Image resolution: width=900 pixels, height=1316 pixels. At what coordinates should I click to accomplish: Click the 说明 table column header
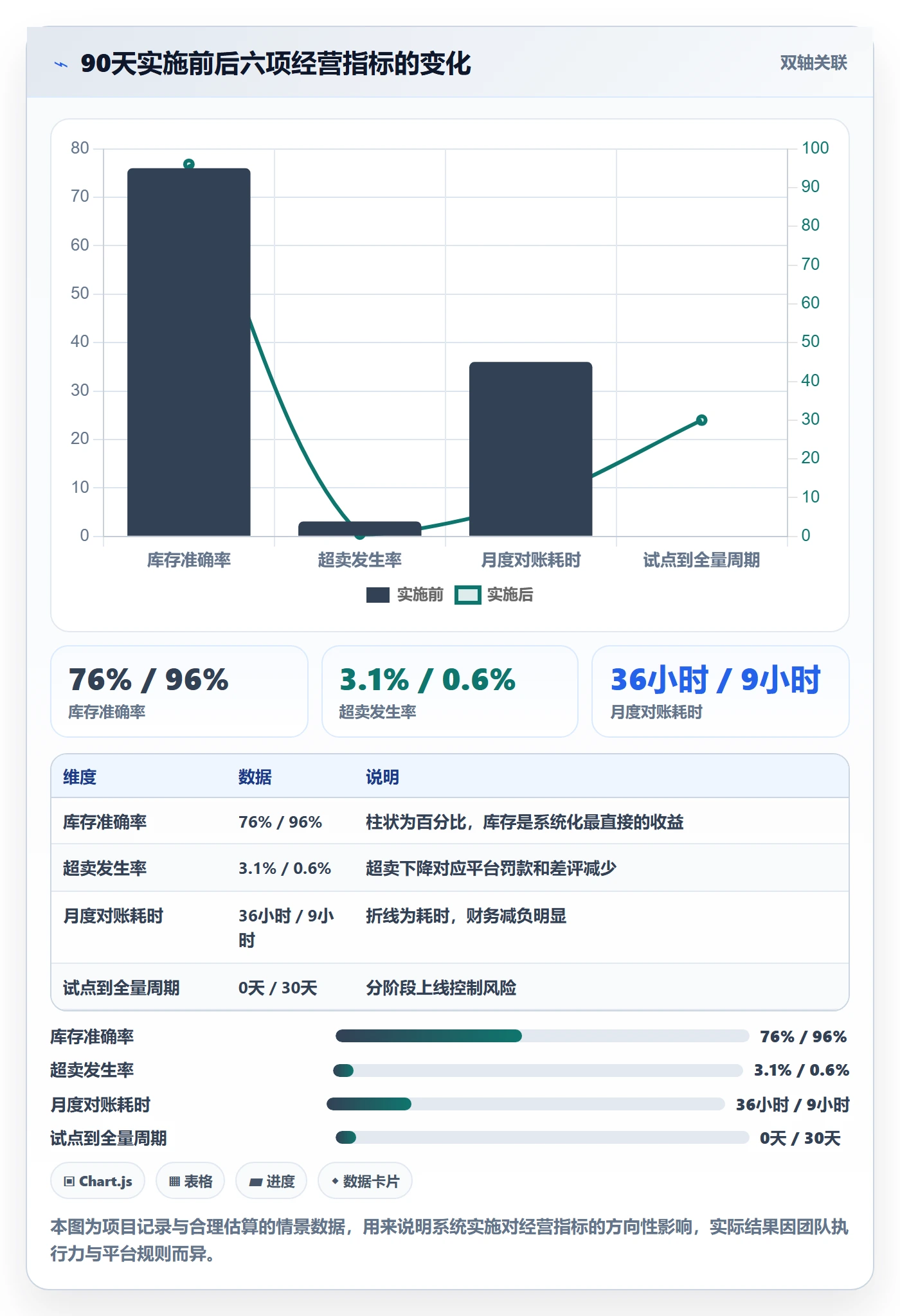point(382,777)
